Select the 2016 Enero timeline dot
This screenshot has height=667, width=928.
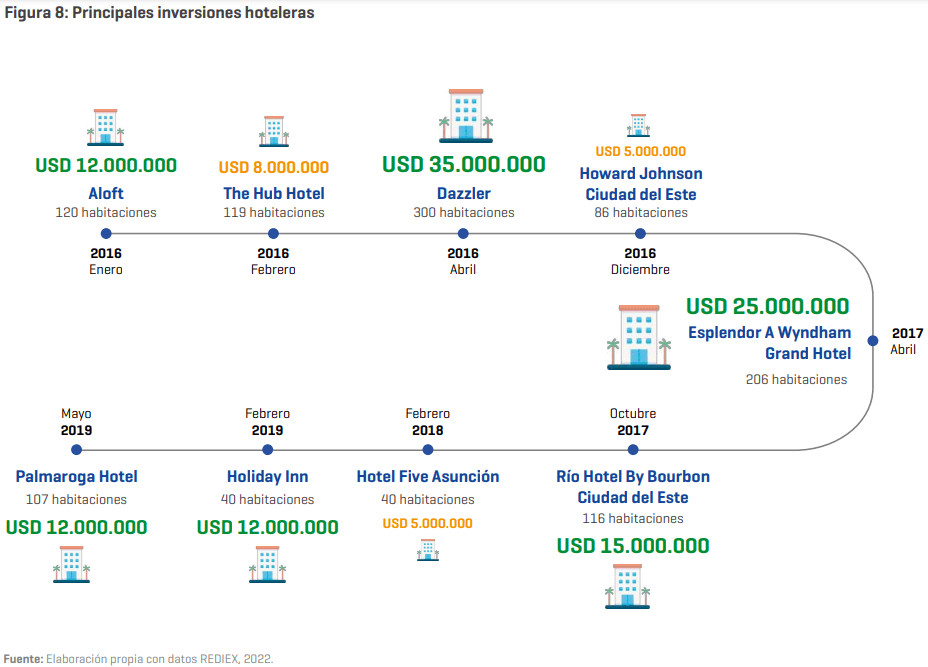click(x=106, y=234)
